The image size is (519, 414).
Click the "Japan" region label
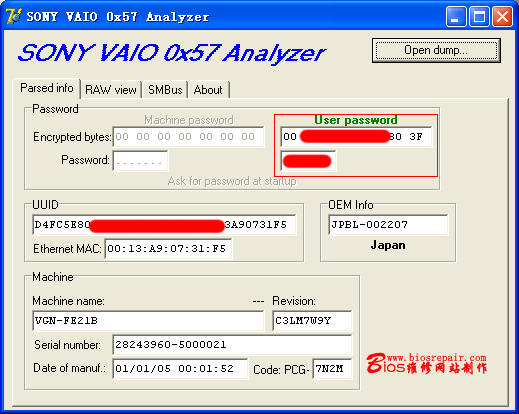click(388, 245)
